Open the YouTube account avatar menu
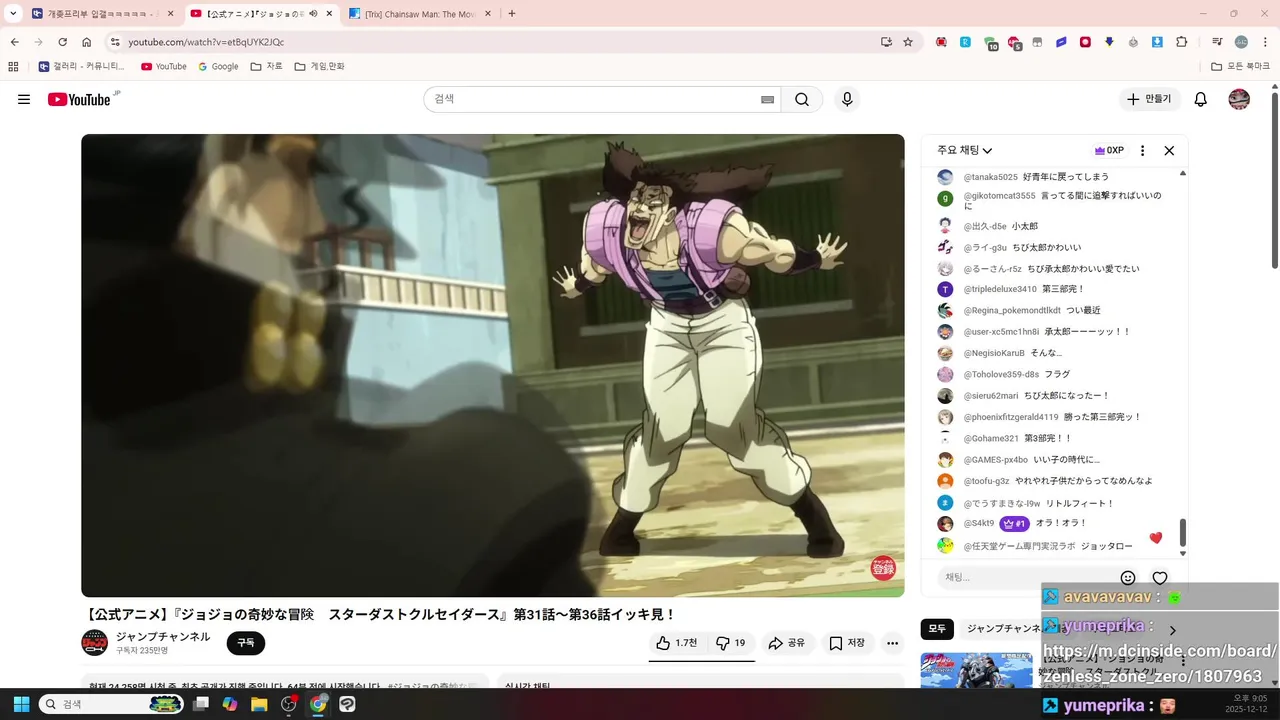 coord(1239,99)
